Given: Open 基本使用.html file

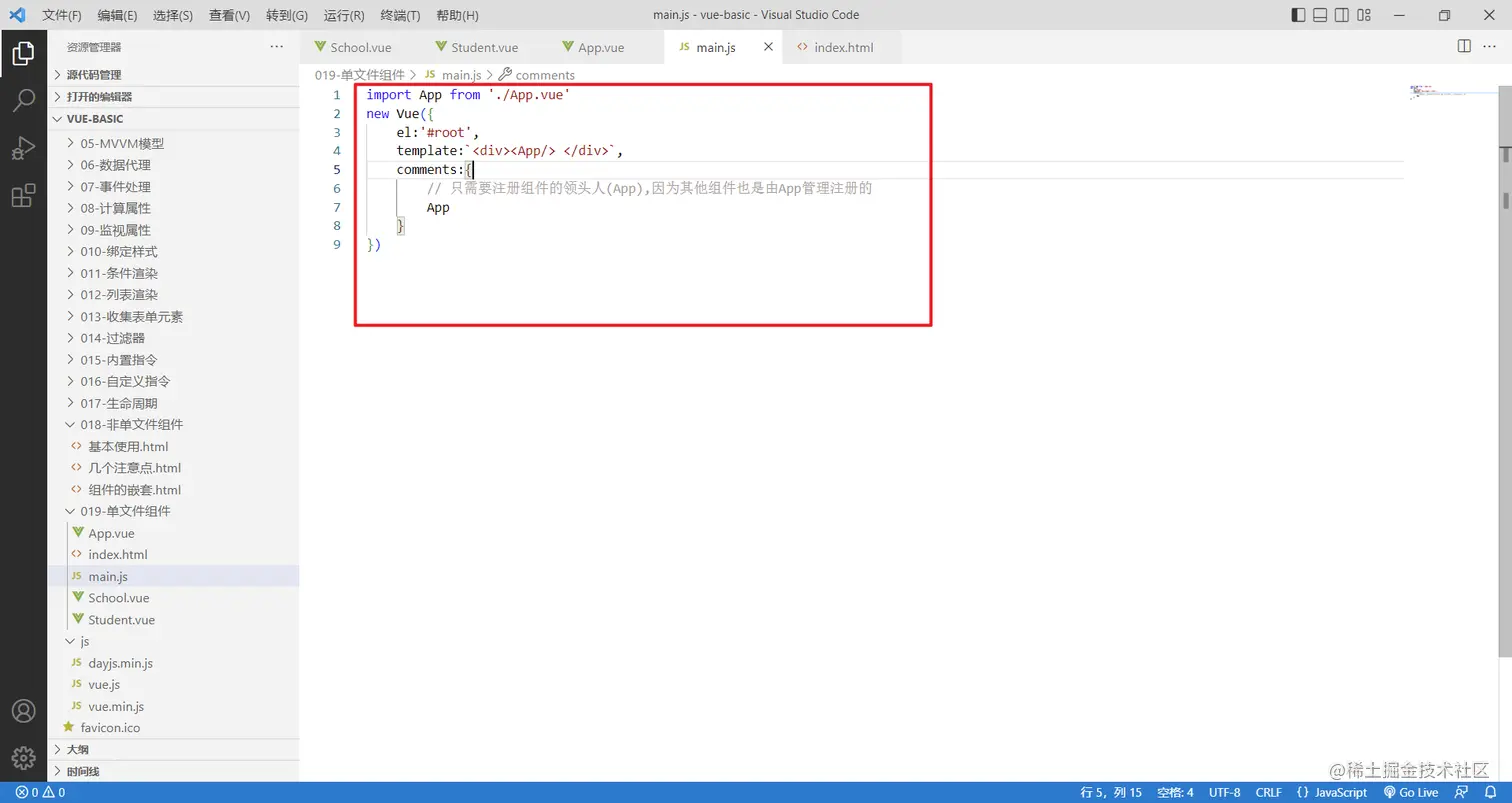Looking at the screenshot, I should tap(173, 447).
